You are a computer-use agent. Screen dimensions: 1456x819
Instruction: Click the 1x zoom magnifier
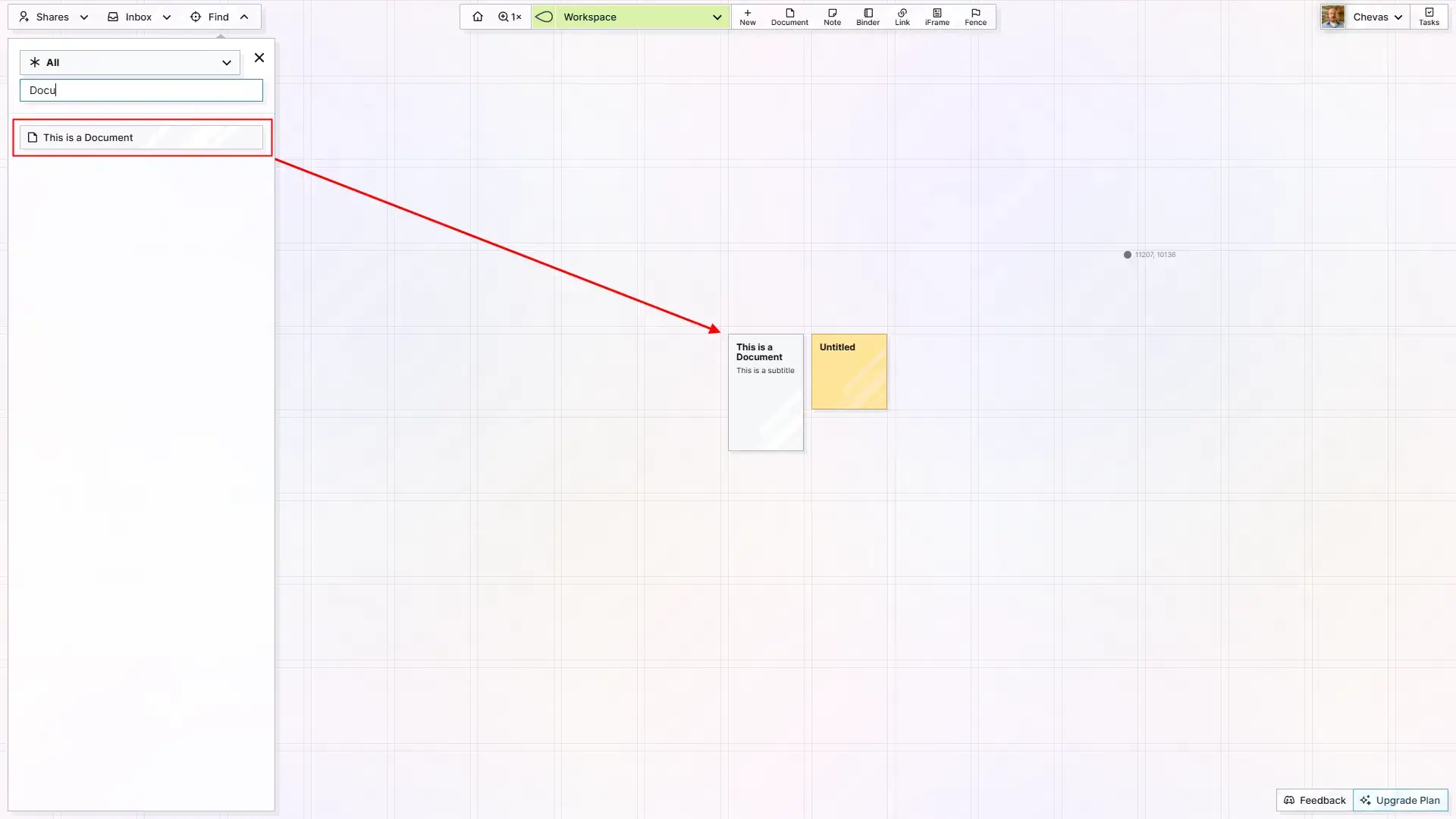(509, 16)
